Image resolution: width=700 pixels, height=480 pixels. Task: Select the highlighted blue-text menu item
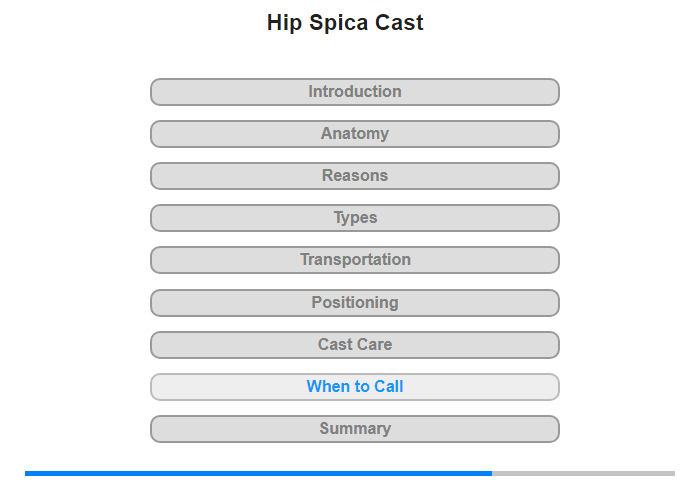[x=355, y=387]
